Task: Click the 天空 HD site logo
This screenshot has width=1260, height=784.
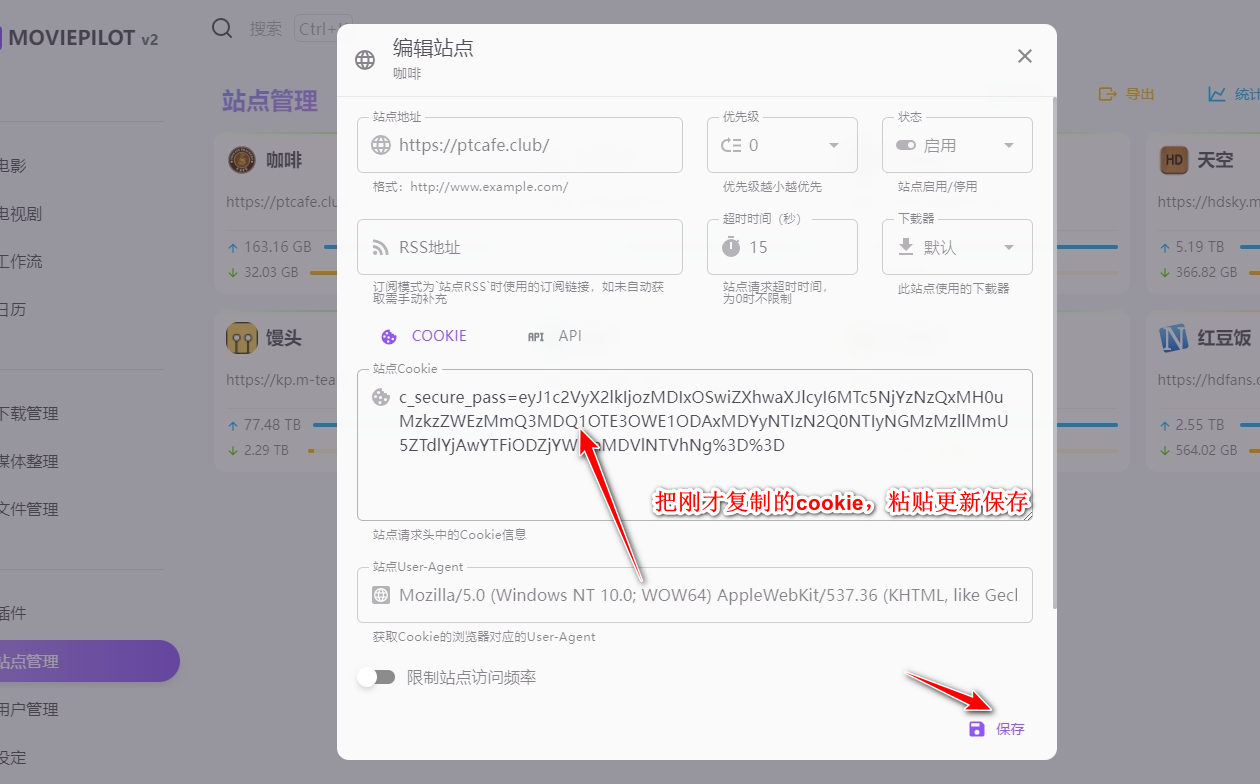Action: click(x=1173, y=160)
